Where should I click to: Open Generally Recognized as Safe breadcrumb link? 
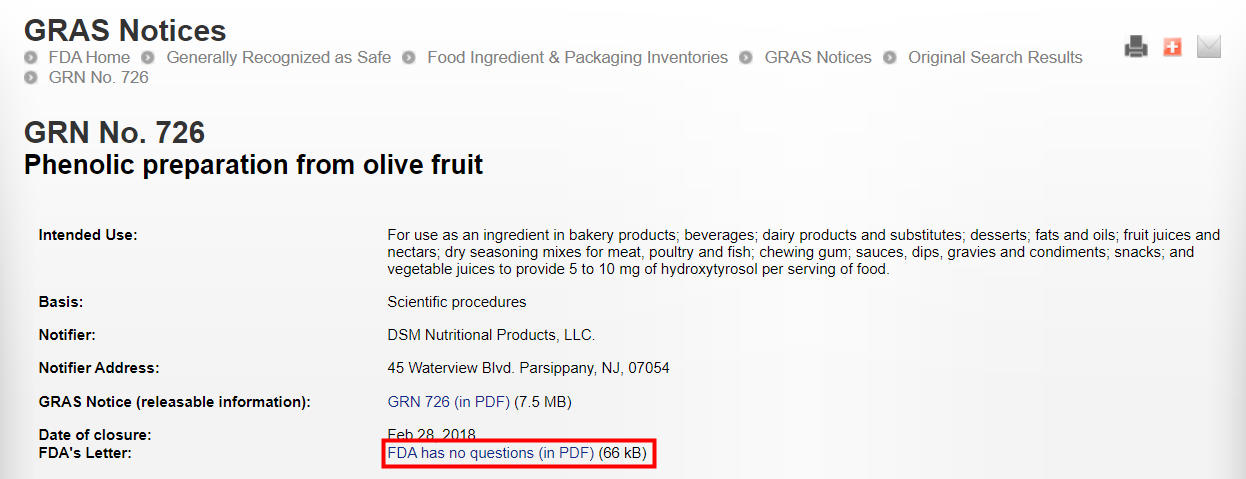point(278,58)
